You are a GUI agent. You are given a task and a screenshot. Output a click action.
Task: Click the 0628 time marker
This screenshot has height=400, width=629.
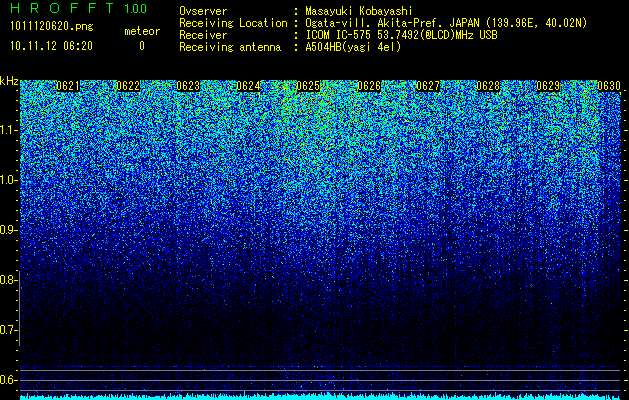[489, 85]
